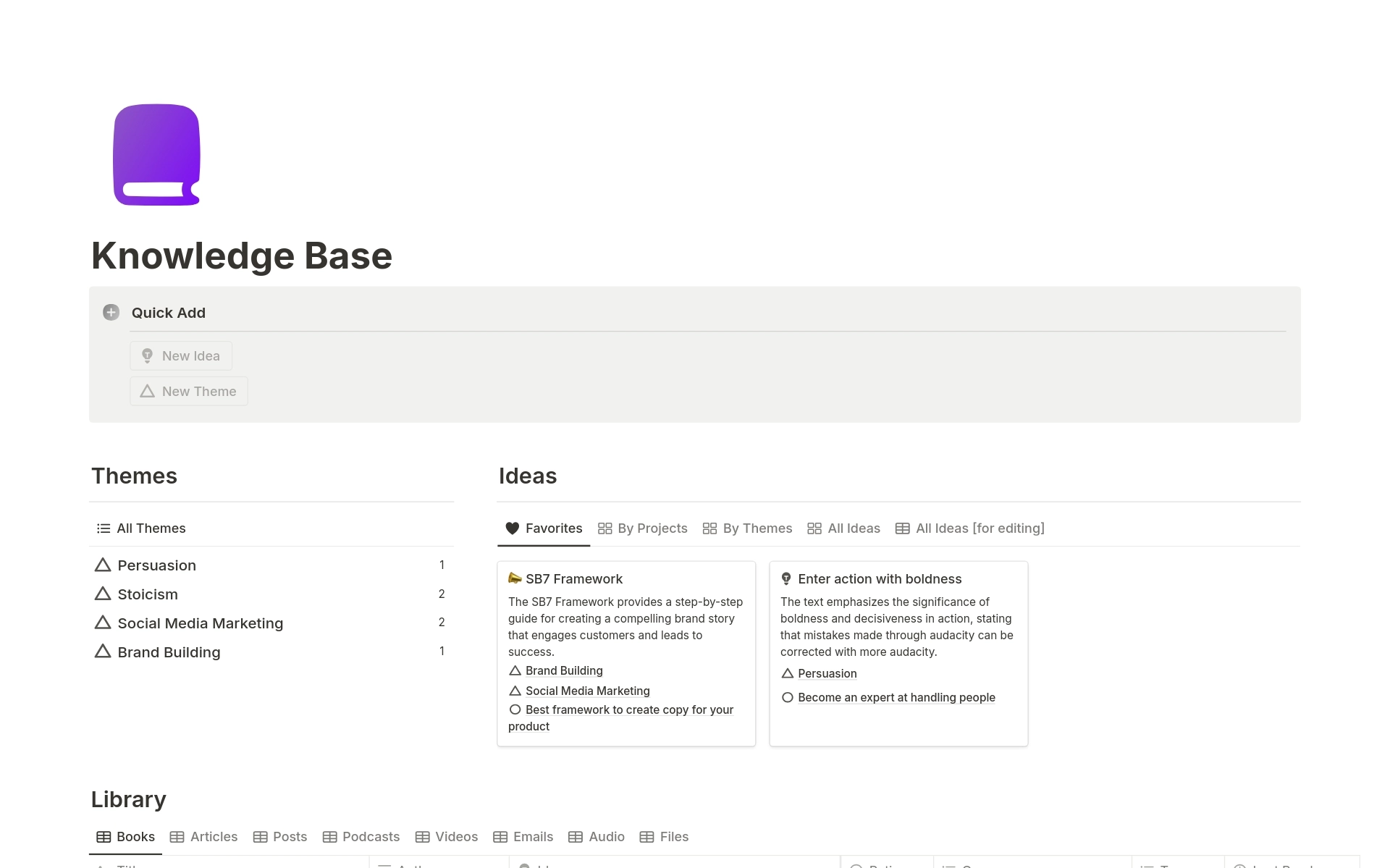The width and height of the screenshot is (1390, 868).
Task: Open the Podcasts tab in Library
Action: point(369,836)
